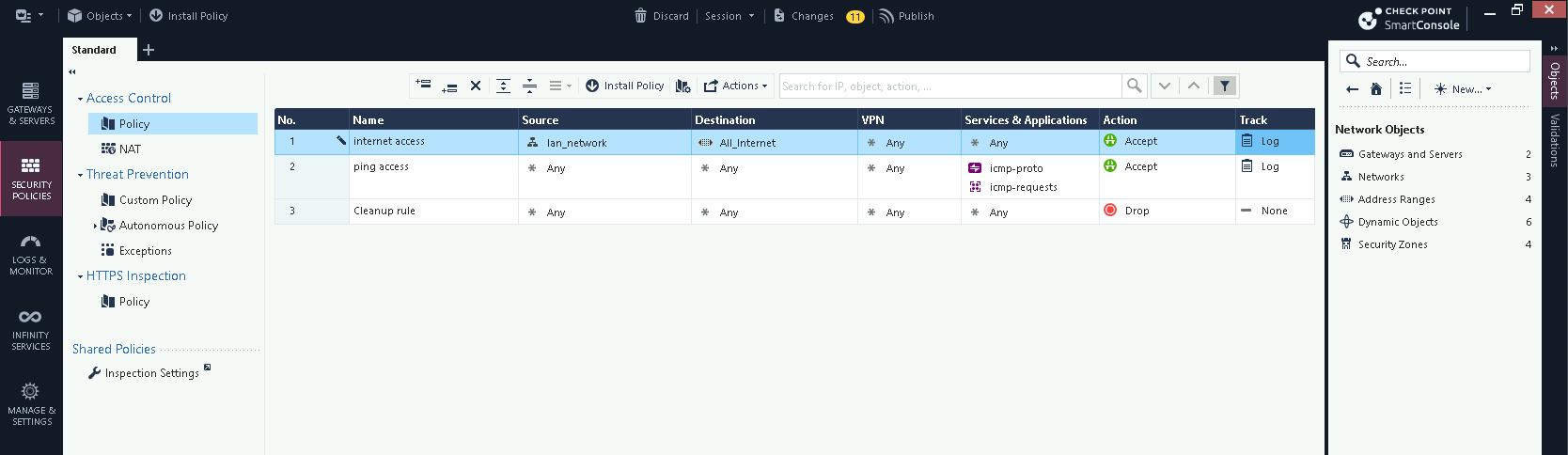Collapse the navigation tree pane
The image size is (1568, 455).
(x=72, y=72)
